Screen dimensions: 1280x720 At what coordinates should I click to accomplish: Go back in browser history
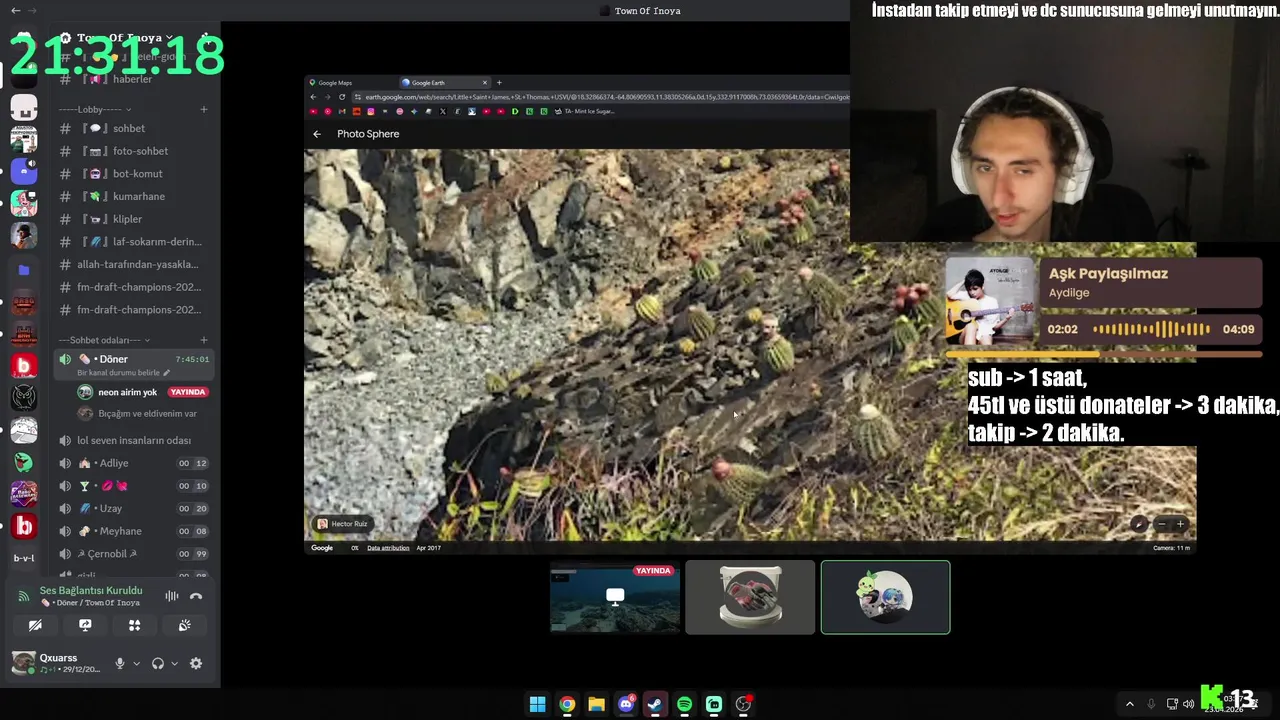coord(313,97)
